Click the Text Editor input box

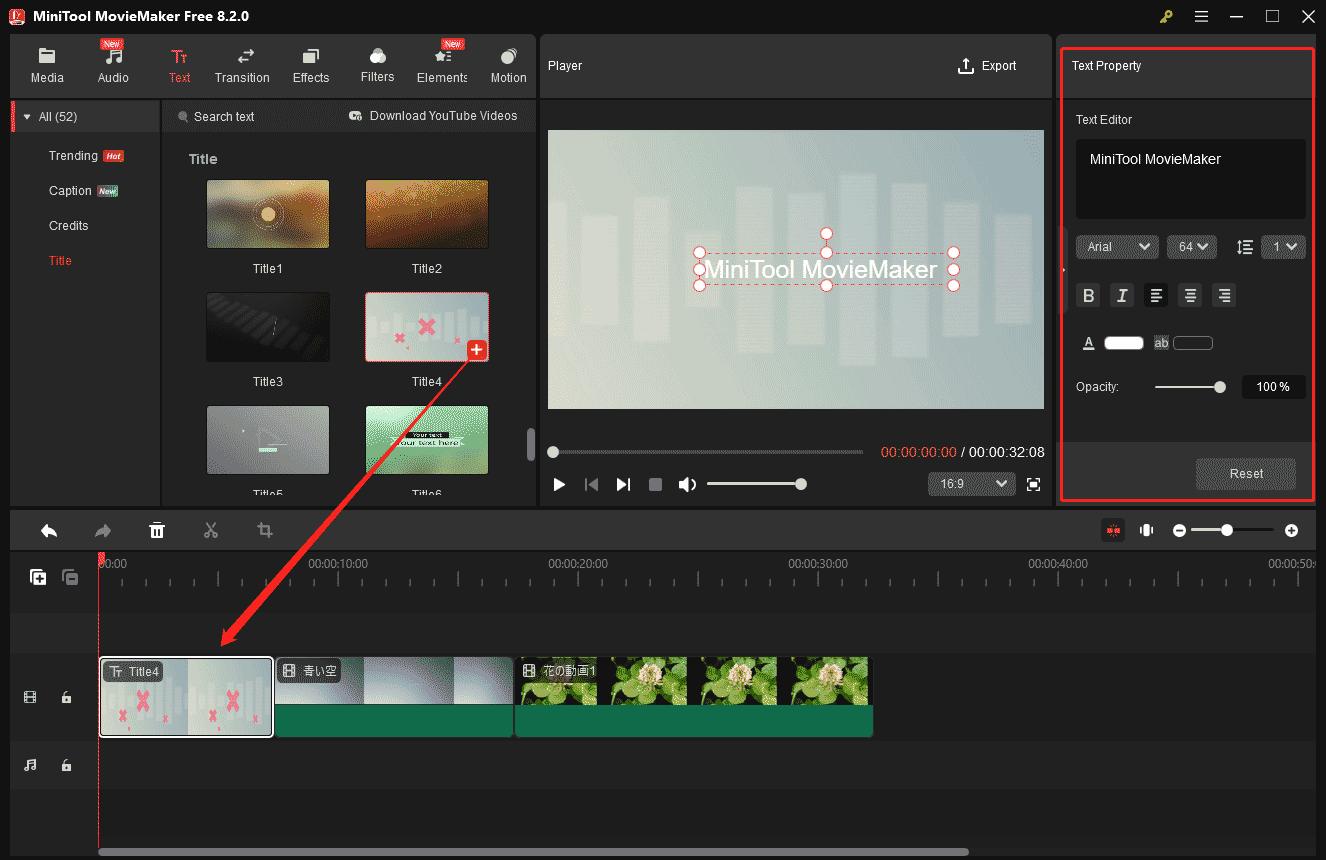coord(1191,179)
